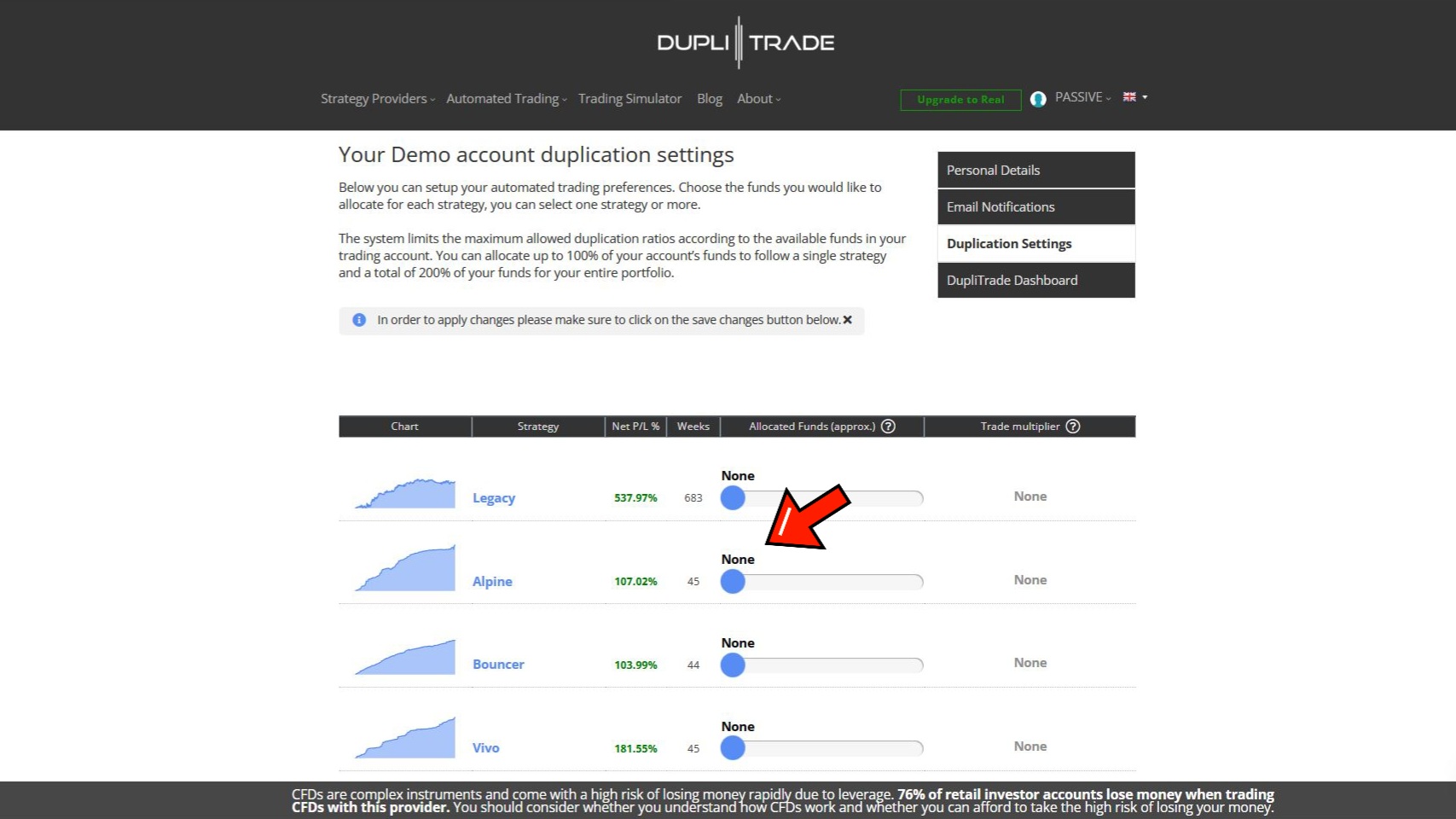Open the user profile avatar icon
Image resolution: width=1456 pixels, height=819 pixels.
1038,99
